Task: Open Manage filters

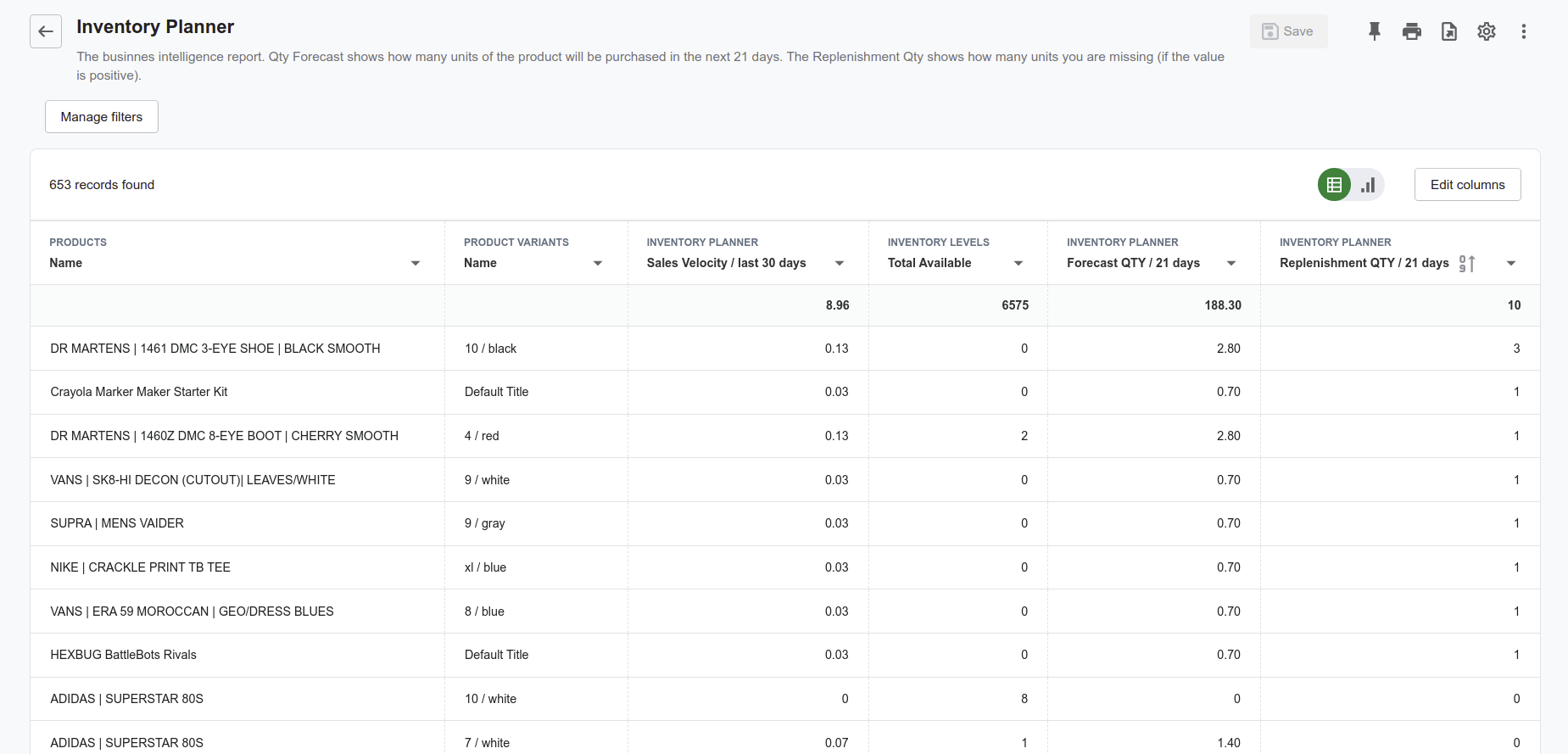Action: pyautogui.click(x=102, y=117)
